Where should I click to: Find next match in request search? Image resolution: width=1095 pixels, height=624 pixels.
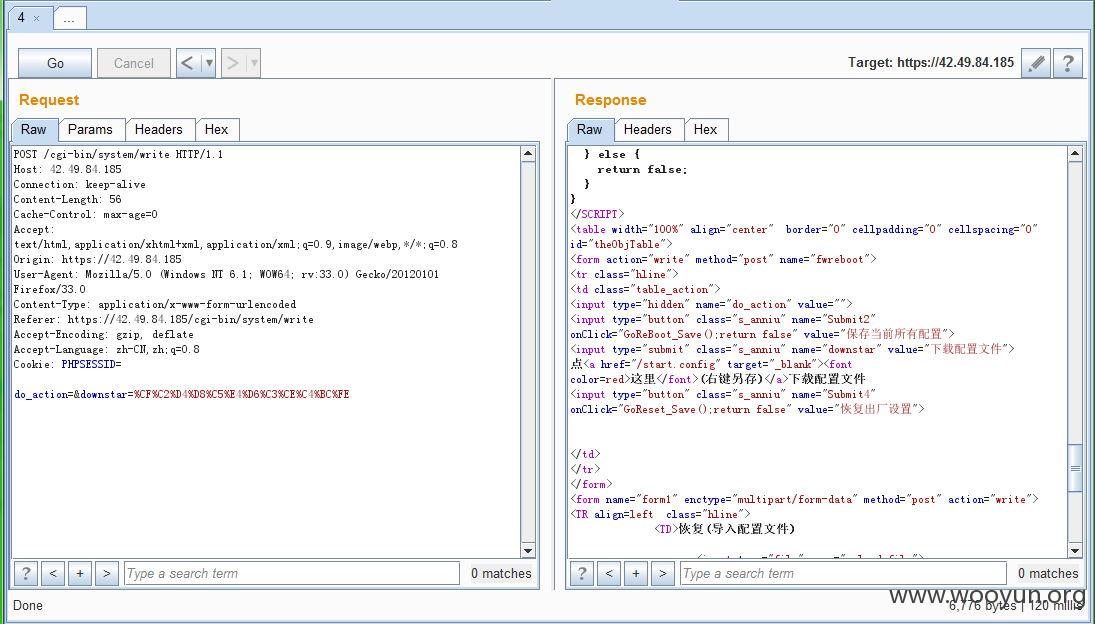[x=106, y=573]
